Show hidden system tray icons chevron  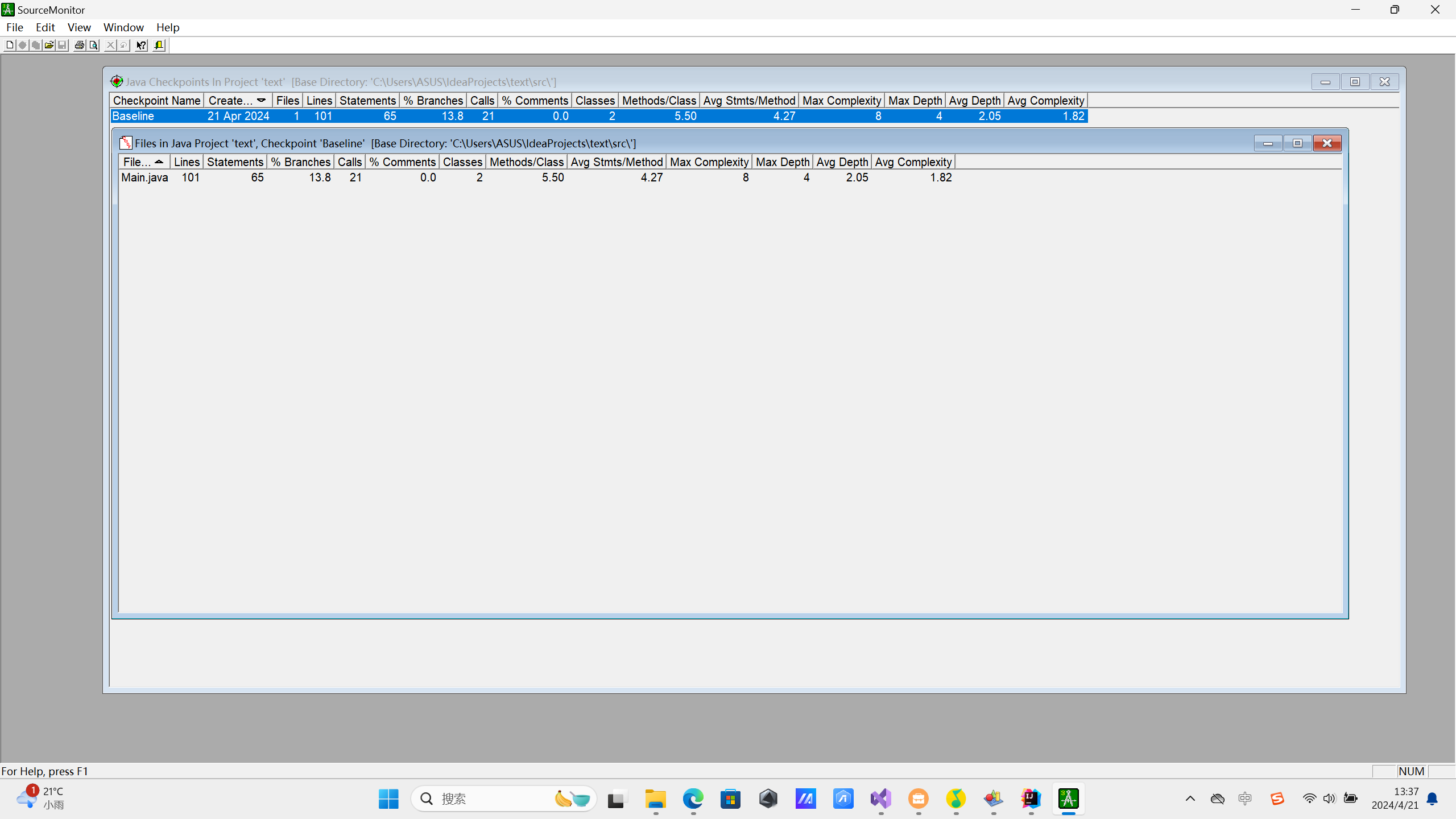(1190, 799)
